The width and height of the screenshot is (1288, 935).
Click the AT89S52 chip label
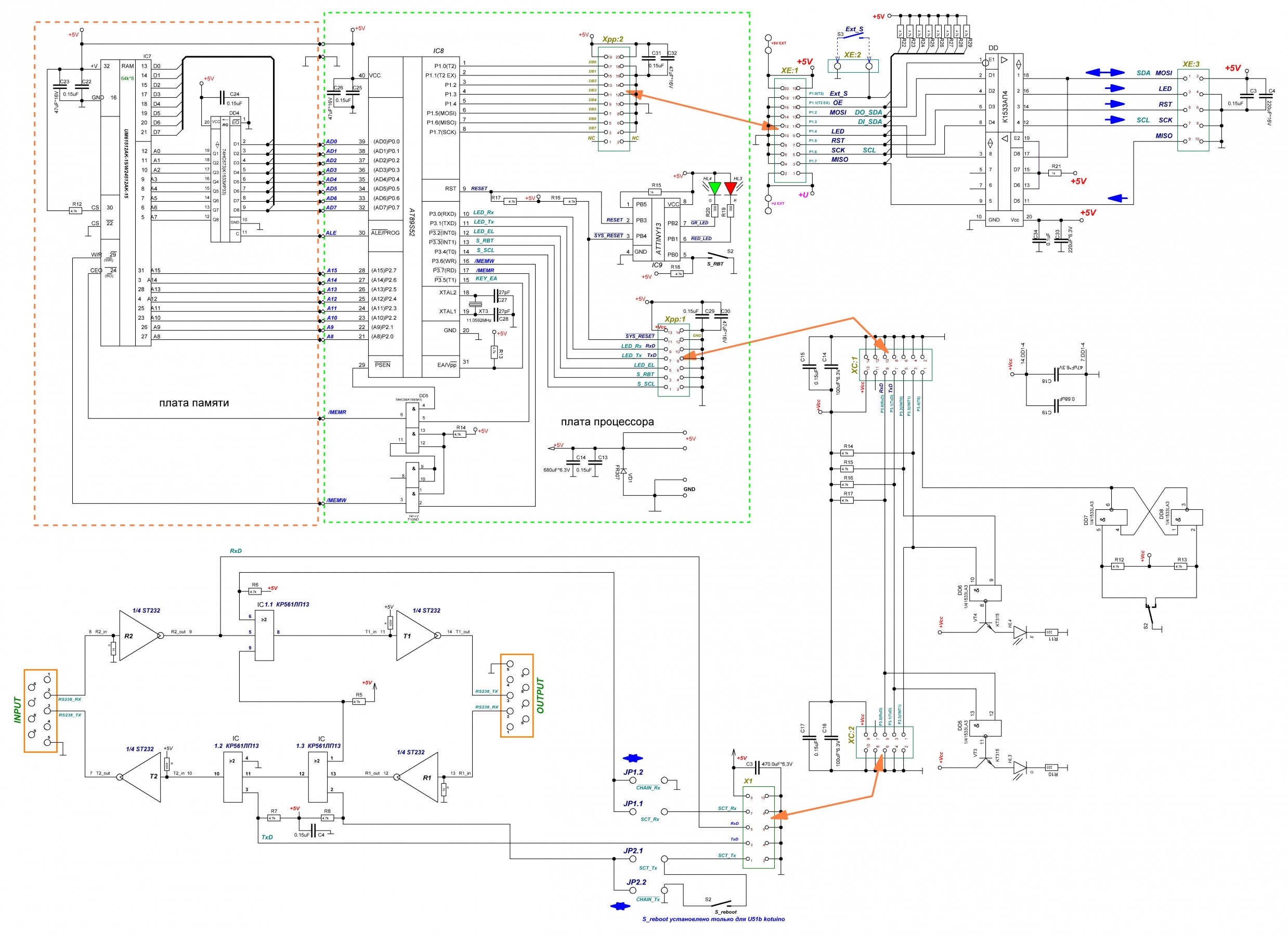412,222
